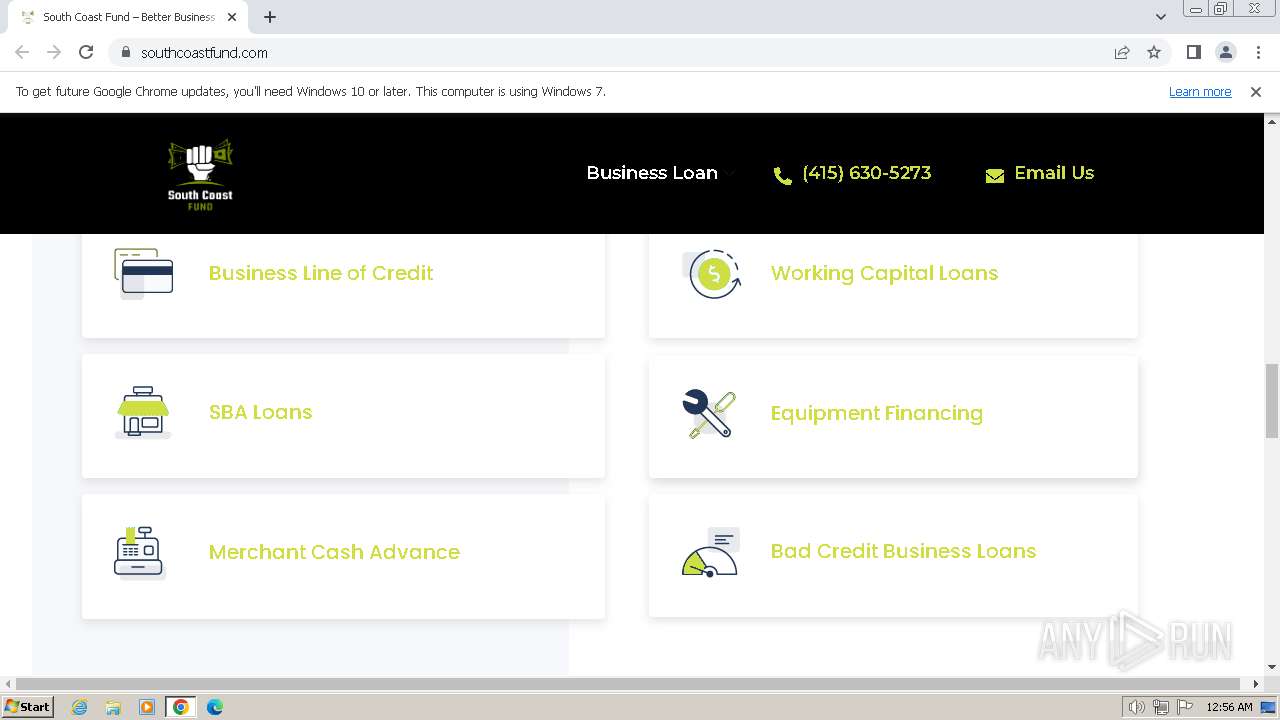The height and width of the screenshot is (720, 1280).
Task: Bookmark this page with the star
Action: pos(1154,52)
